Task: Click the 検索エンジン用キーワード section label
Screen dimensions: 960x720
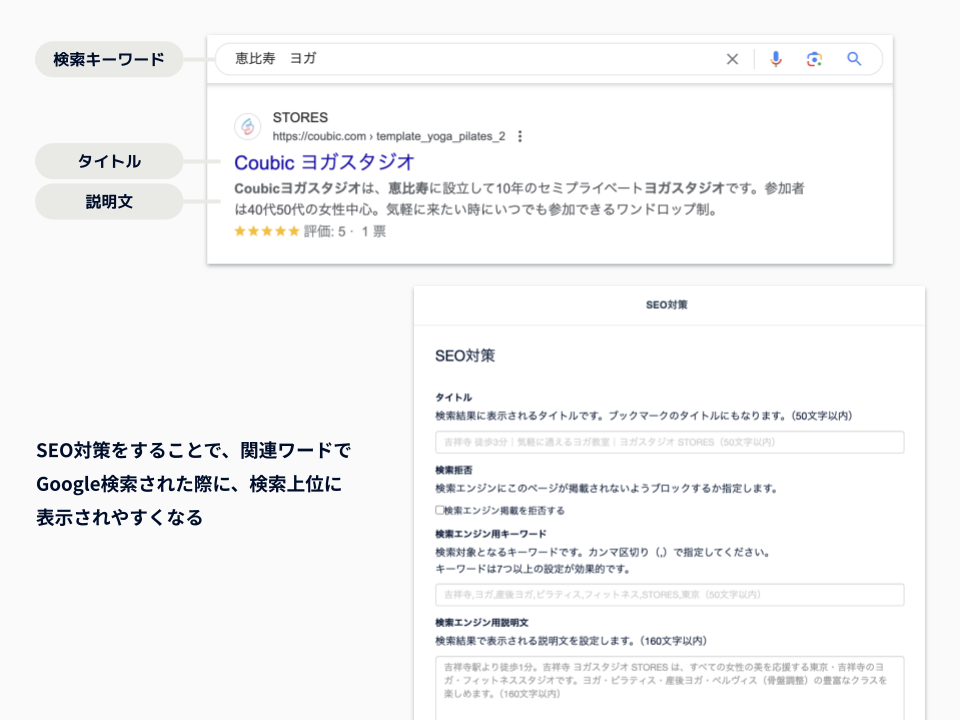Action: tap(490, 534)
